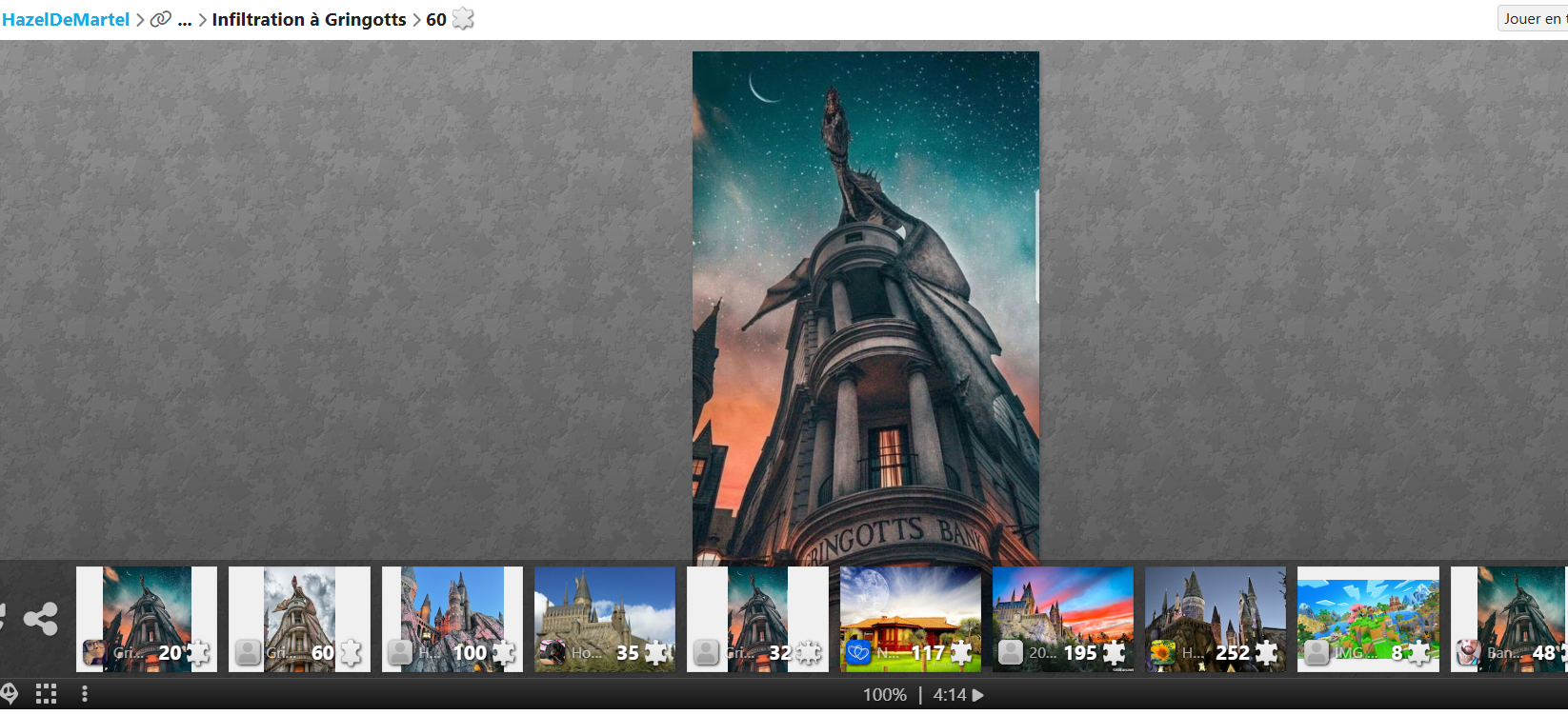Image resolution: width=1568 pixels, height=715 pixels.
Task: Click the "4:14" elapsed time
Action: point(950,695)
